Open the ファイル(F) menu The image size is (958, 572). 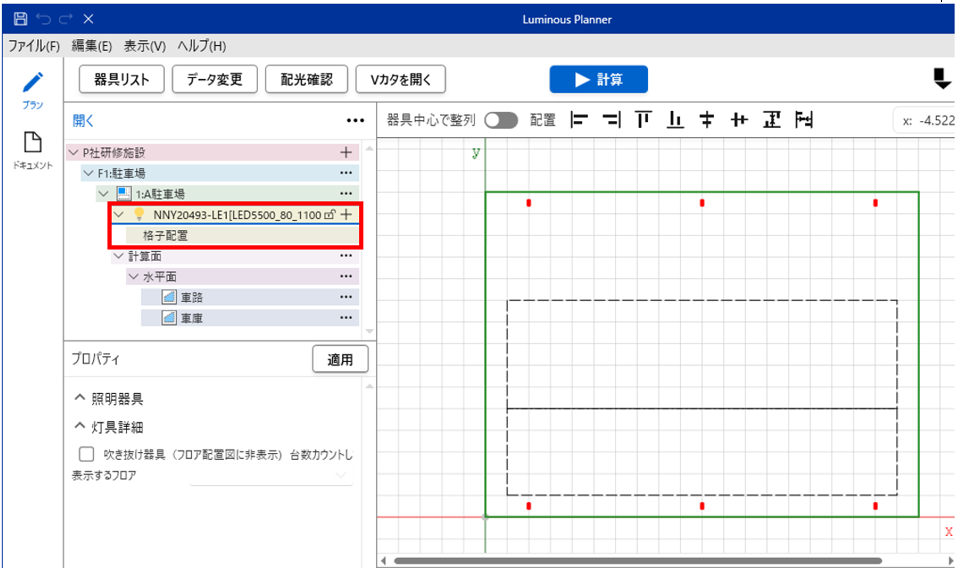click(x=34, y=46)
